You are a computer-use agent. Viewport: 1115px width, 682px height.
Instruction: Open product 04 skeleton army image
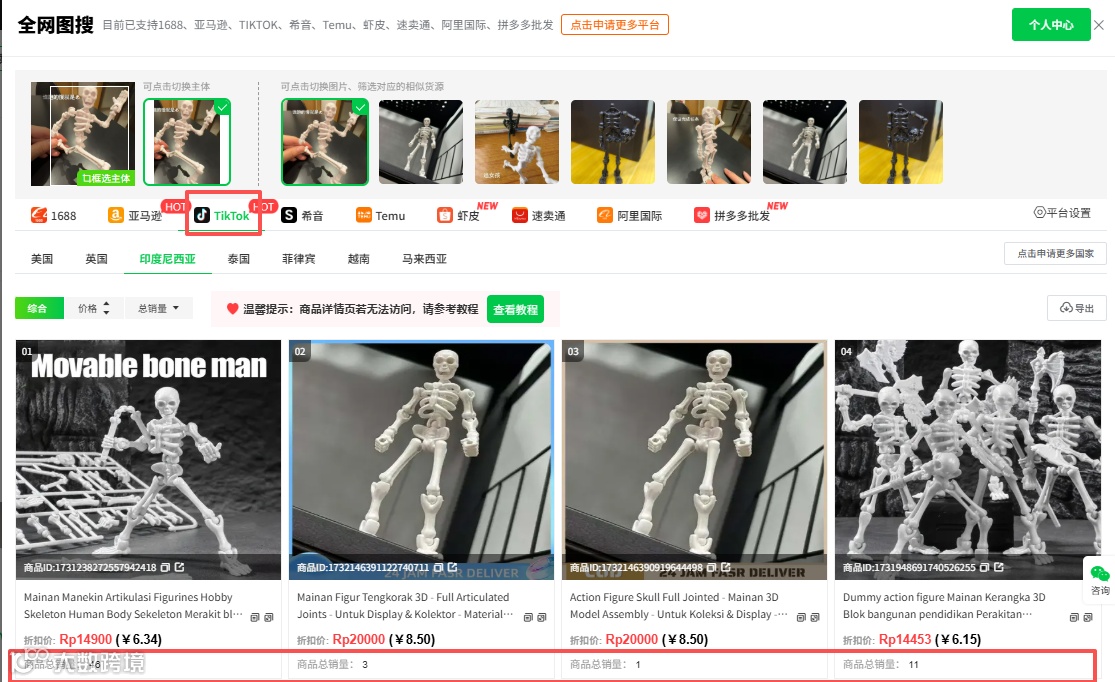click(x=968, y=459)
